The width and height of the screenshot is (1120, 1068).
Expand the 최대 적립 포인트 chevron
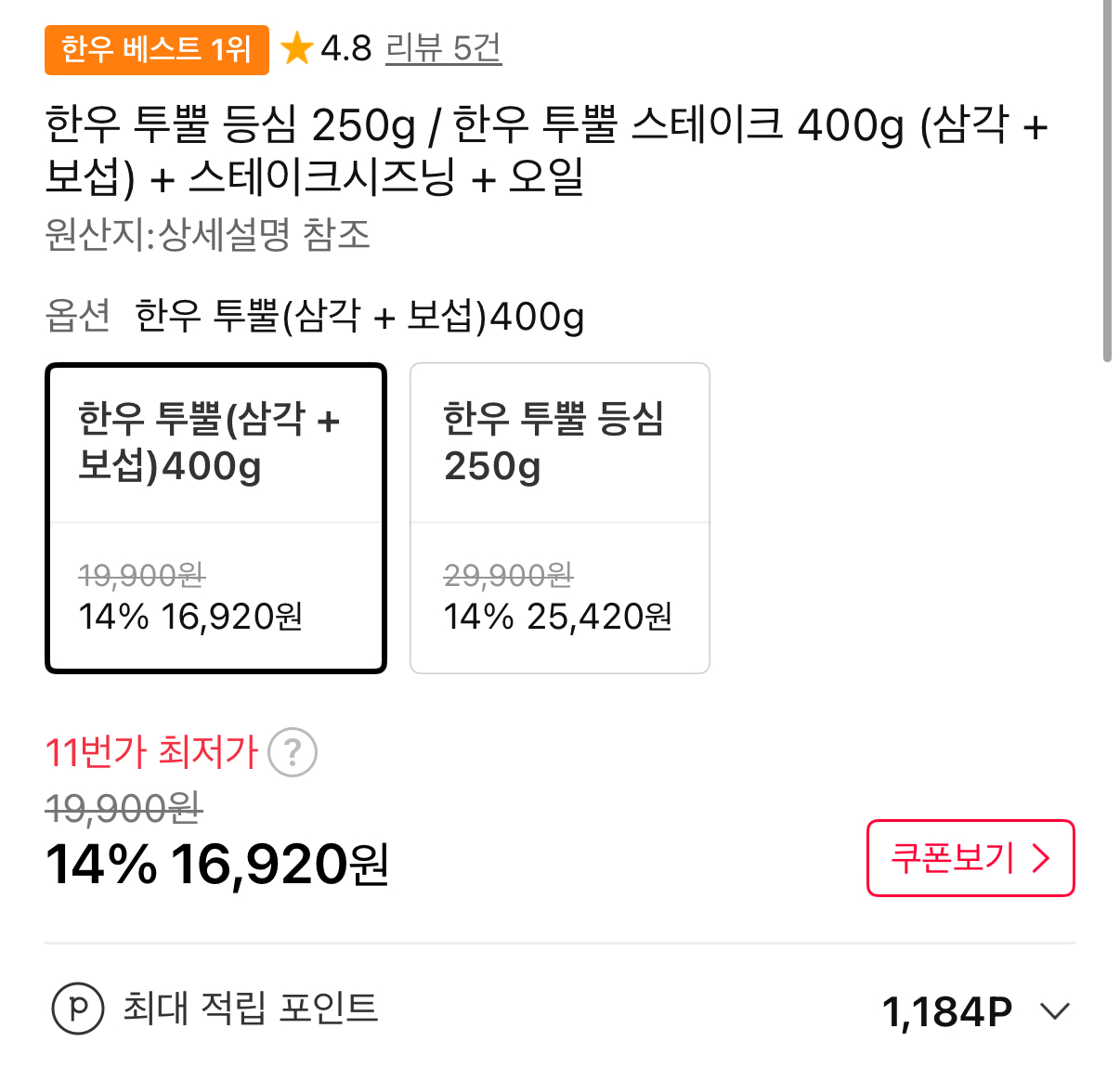[x=1055, y=1010]
